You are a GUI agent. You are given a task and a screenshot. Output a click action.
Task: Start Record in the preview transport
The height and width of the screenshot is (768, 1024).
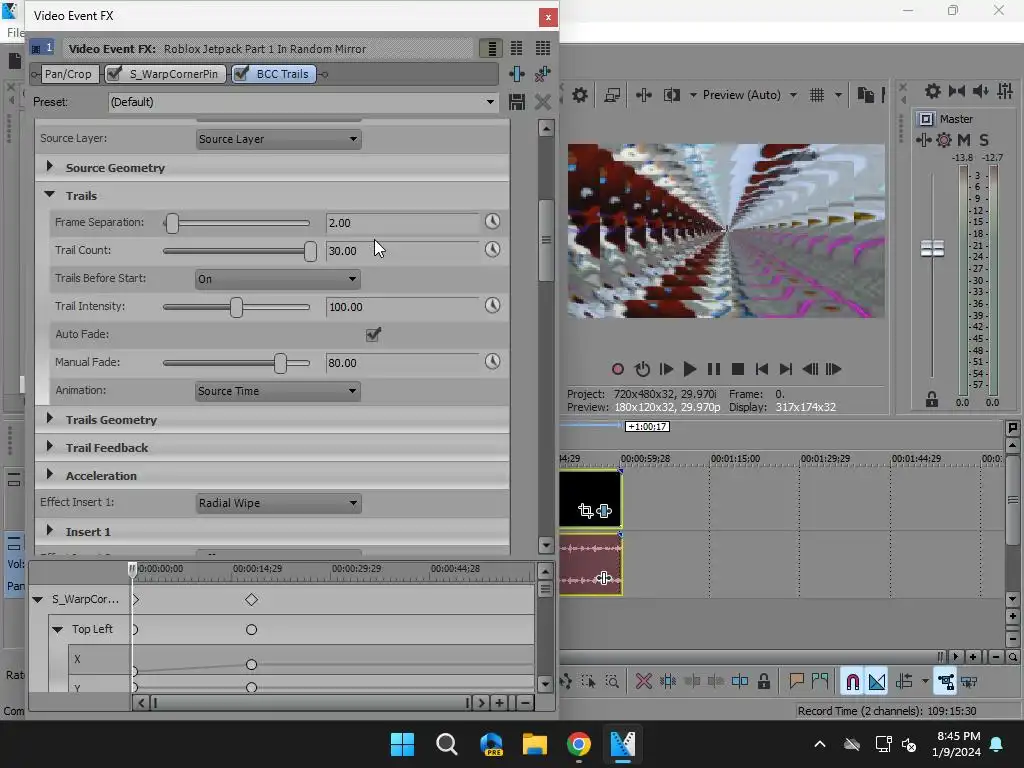tap(618, 369)
